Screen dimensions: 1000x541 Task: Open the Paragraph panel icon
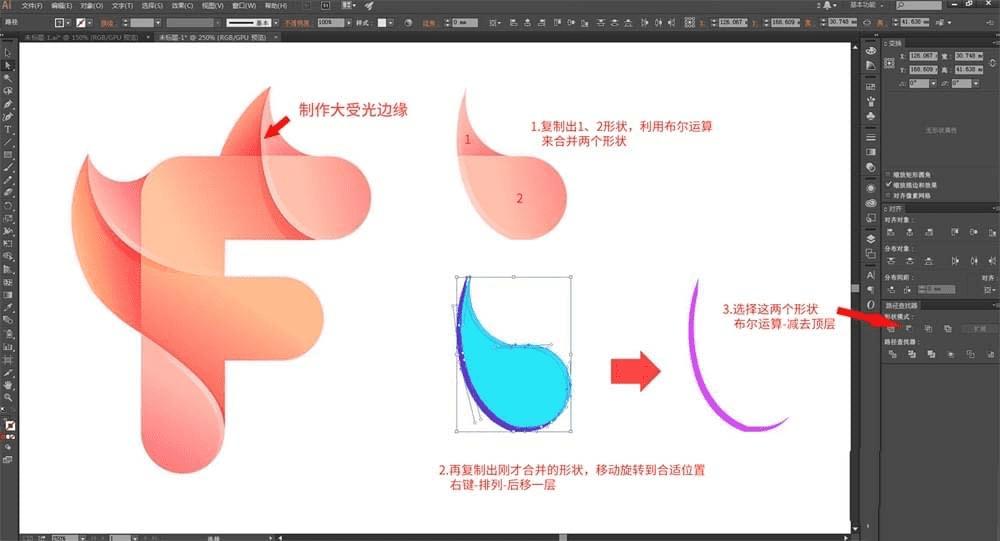point(871,290)
